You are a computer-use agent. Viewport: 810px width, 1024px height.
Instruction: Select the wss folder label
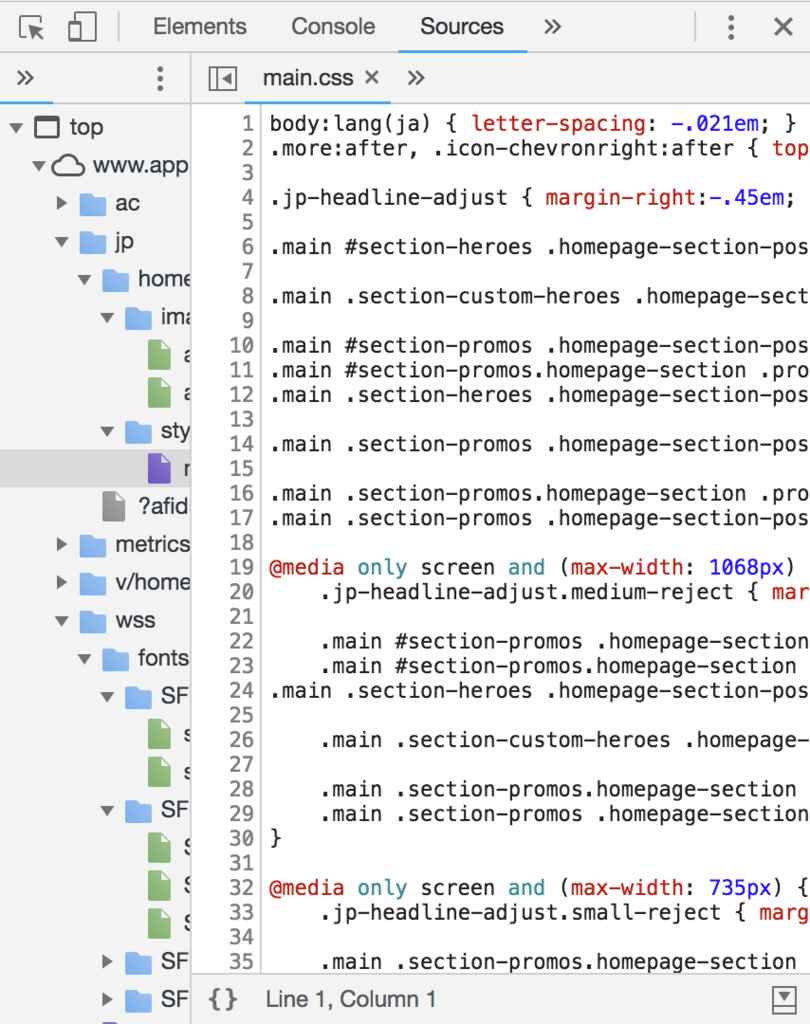[x=135, y=620]
